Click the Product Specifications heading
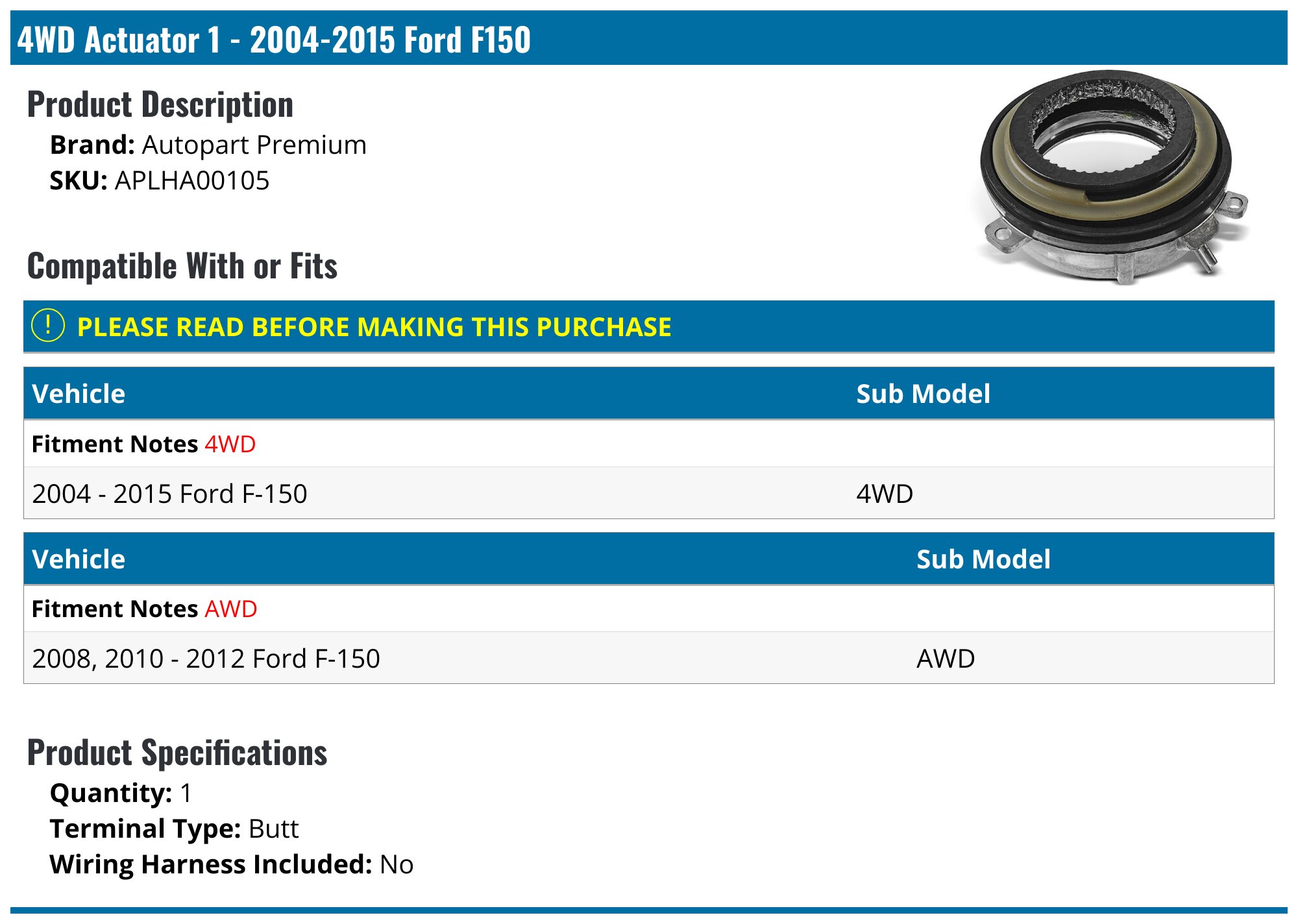 tap(177, 753)
